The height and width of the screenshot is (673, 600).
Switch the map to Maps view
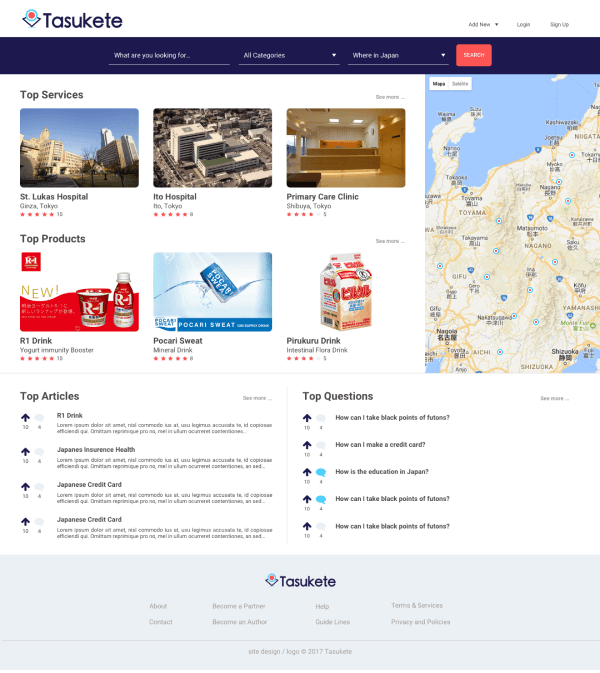click(x=439, y=84)
